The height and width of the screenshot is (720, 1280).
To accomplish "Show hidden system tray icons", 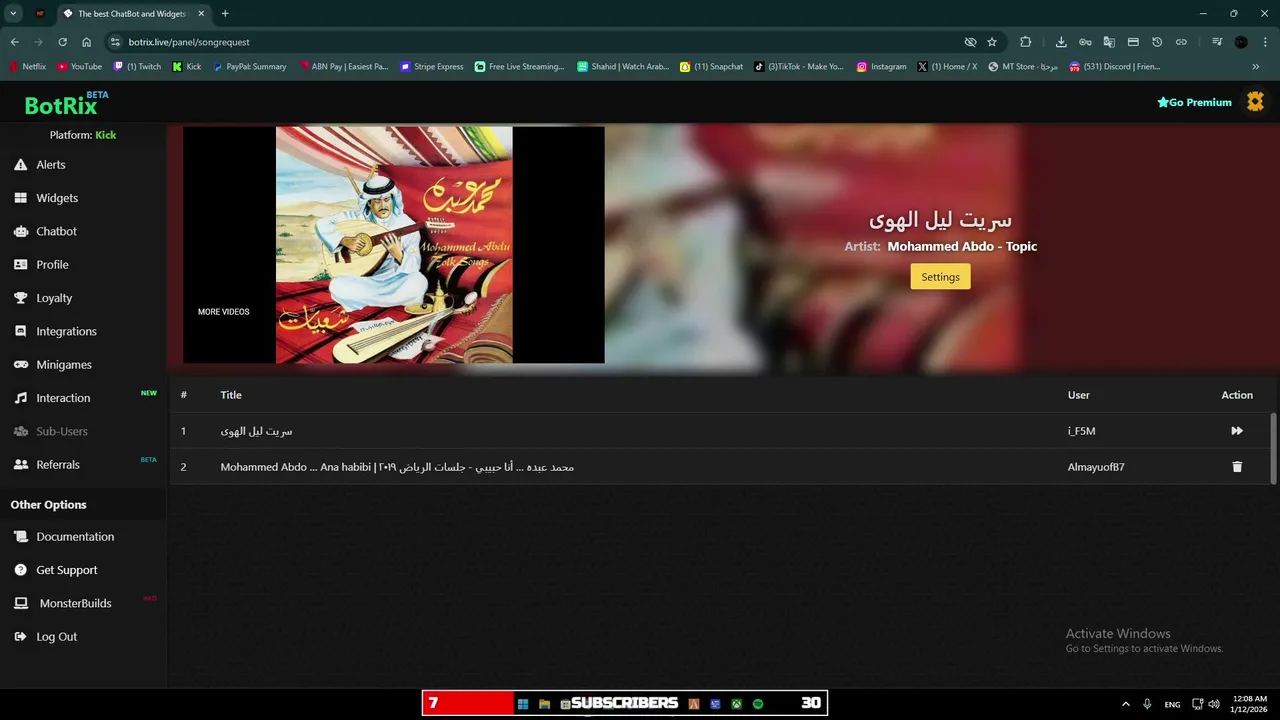I will tap(1125, 704).
